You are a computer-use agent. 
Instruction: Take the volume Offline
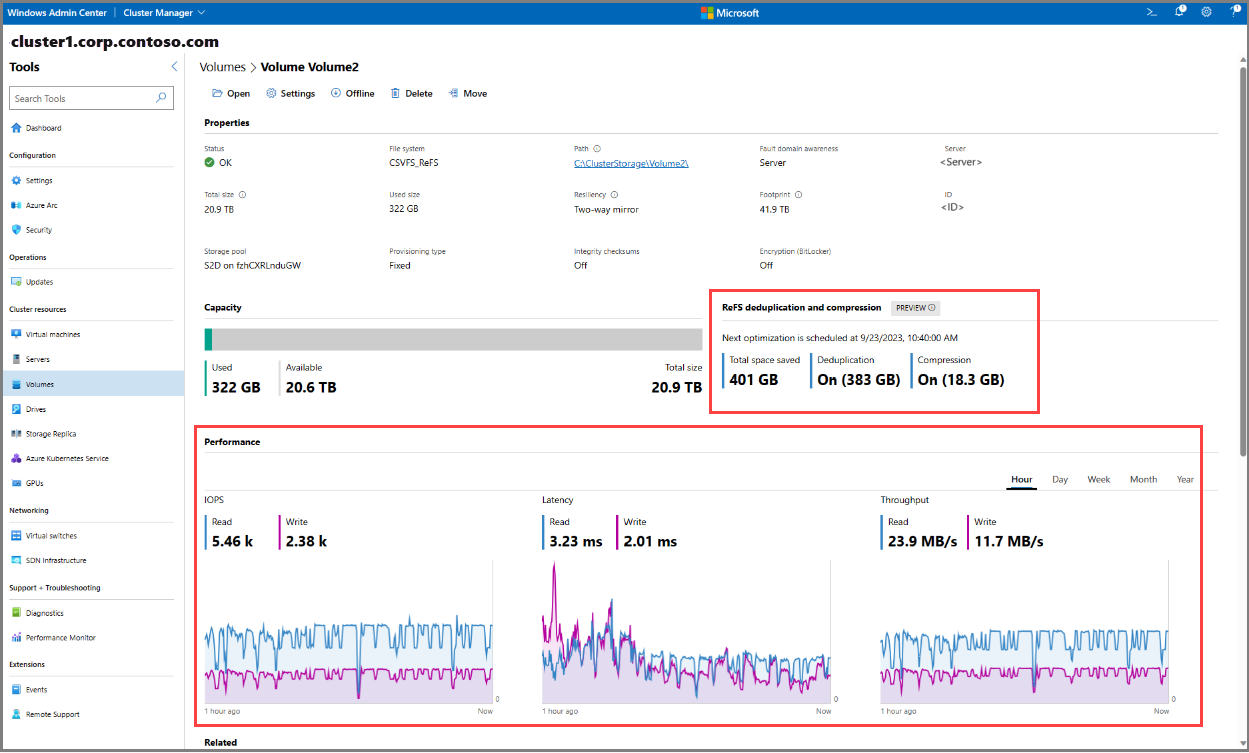pos(352,93)
